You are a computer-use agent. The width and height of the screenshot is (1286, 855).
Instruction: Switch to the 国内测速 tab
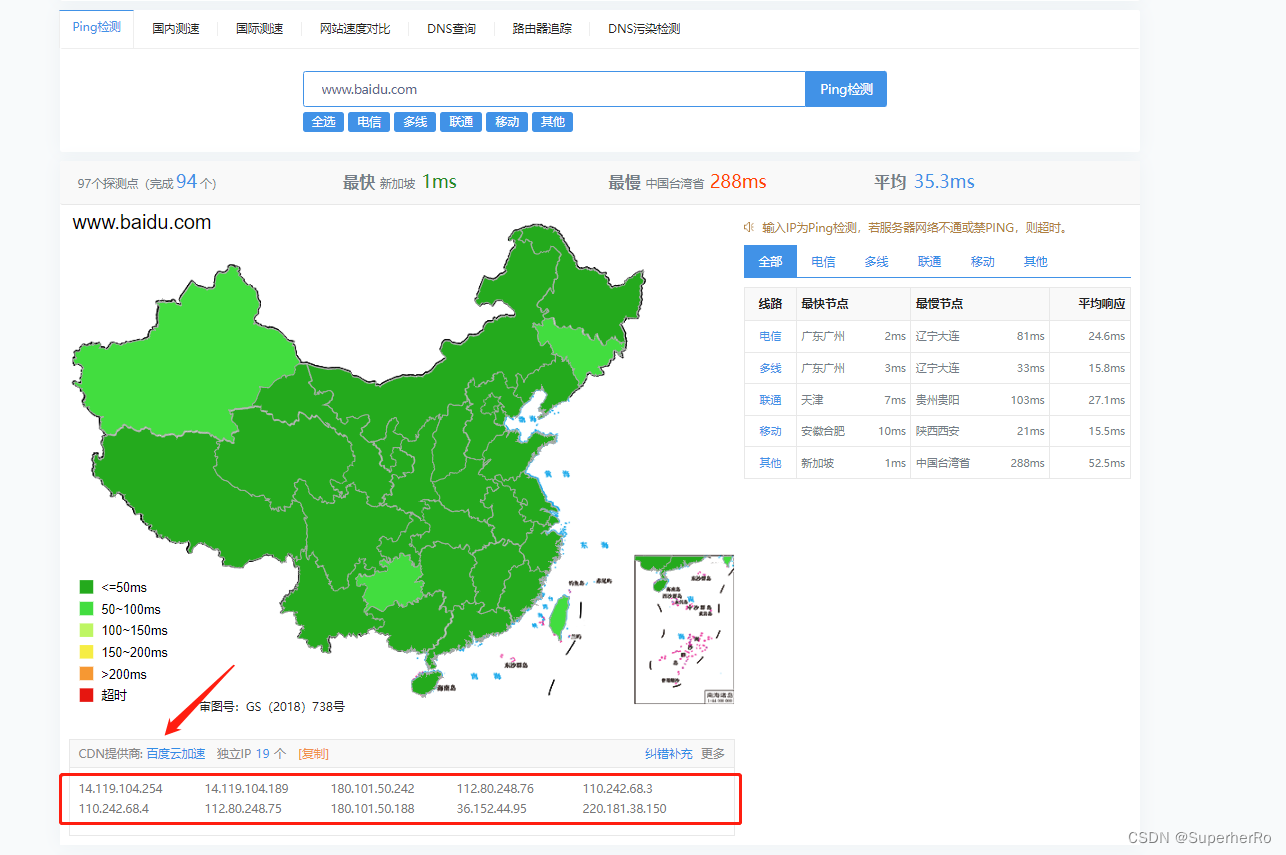click(x=175, y=29)
